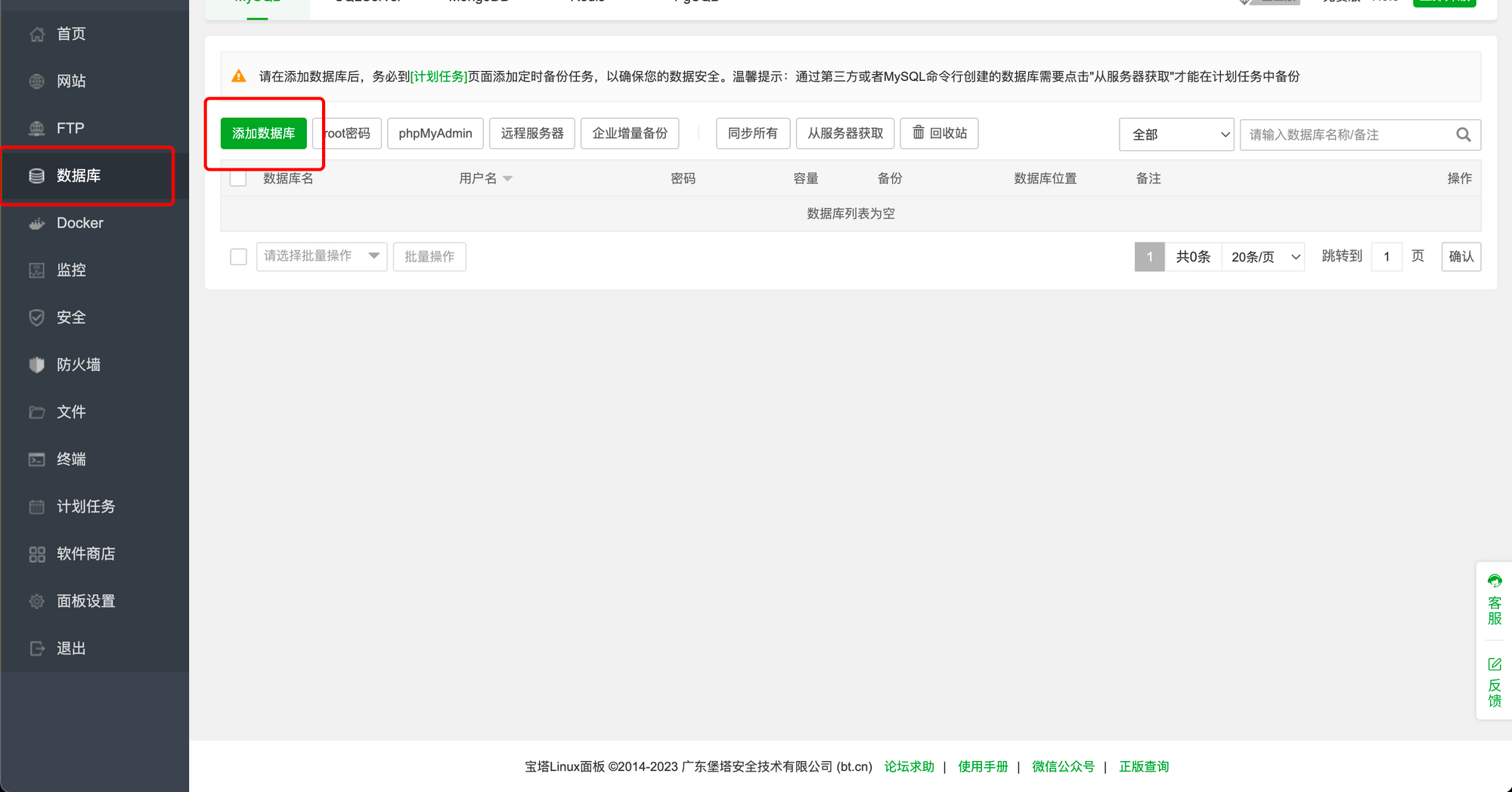Follow the green [计划任务] link in notice
Image resolution: width=1512 pixels, height=792 pixels.
coord(438,76)
